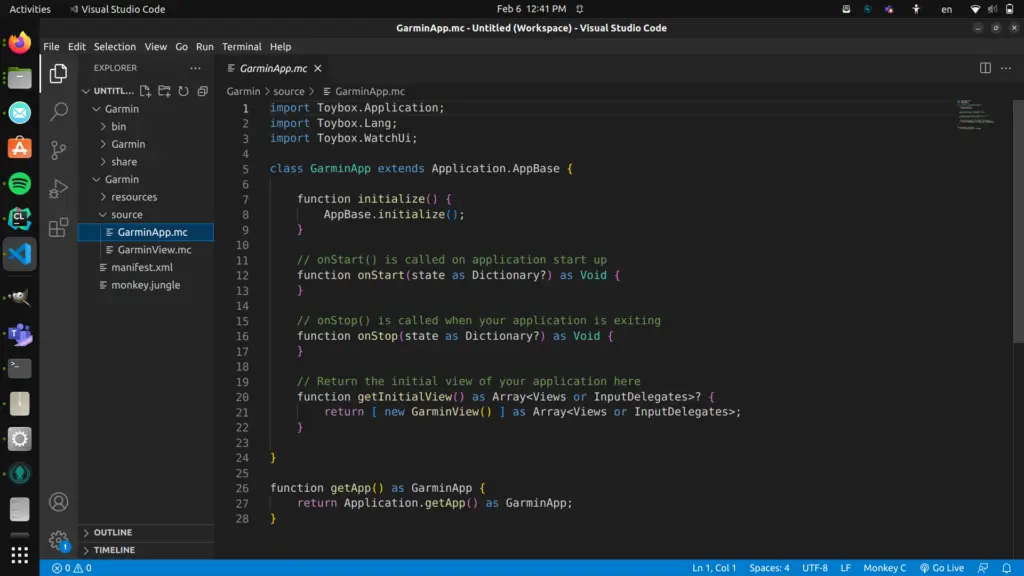Screen dimensions: 1024x576
Task: Open the Selection menu
Action: [x=114, y=46]
